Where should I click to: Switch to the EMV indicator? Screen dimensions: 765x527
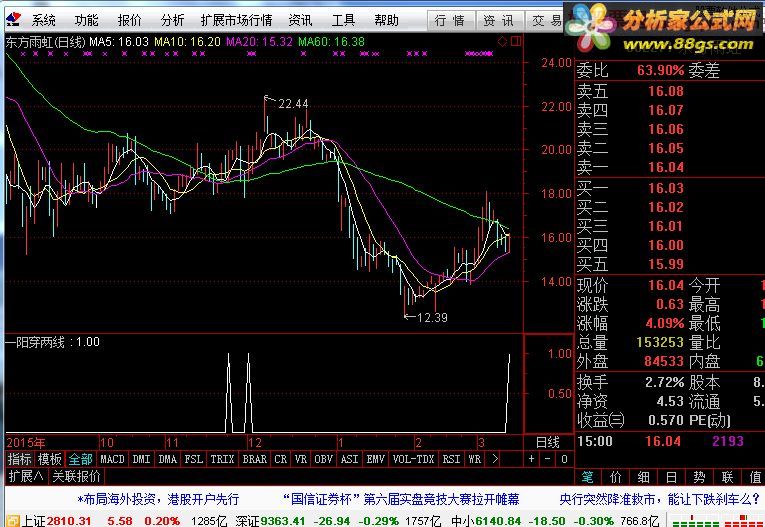376,459
